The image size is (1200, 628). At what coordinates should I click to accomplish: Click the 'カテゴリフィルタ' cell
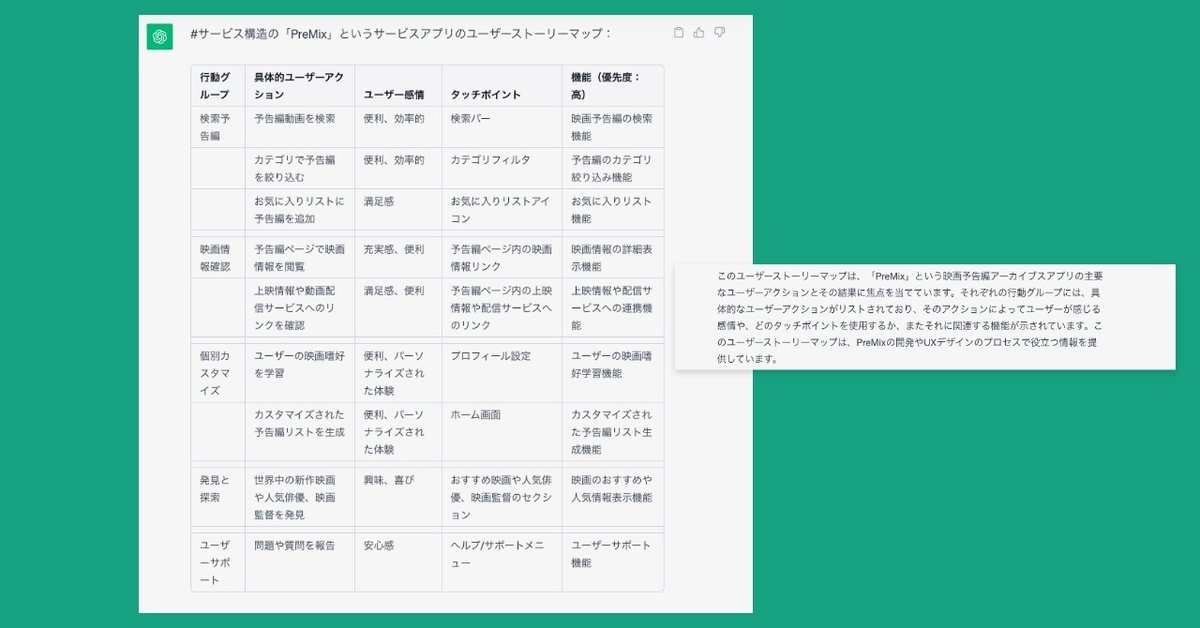click(x=502, y=168)
